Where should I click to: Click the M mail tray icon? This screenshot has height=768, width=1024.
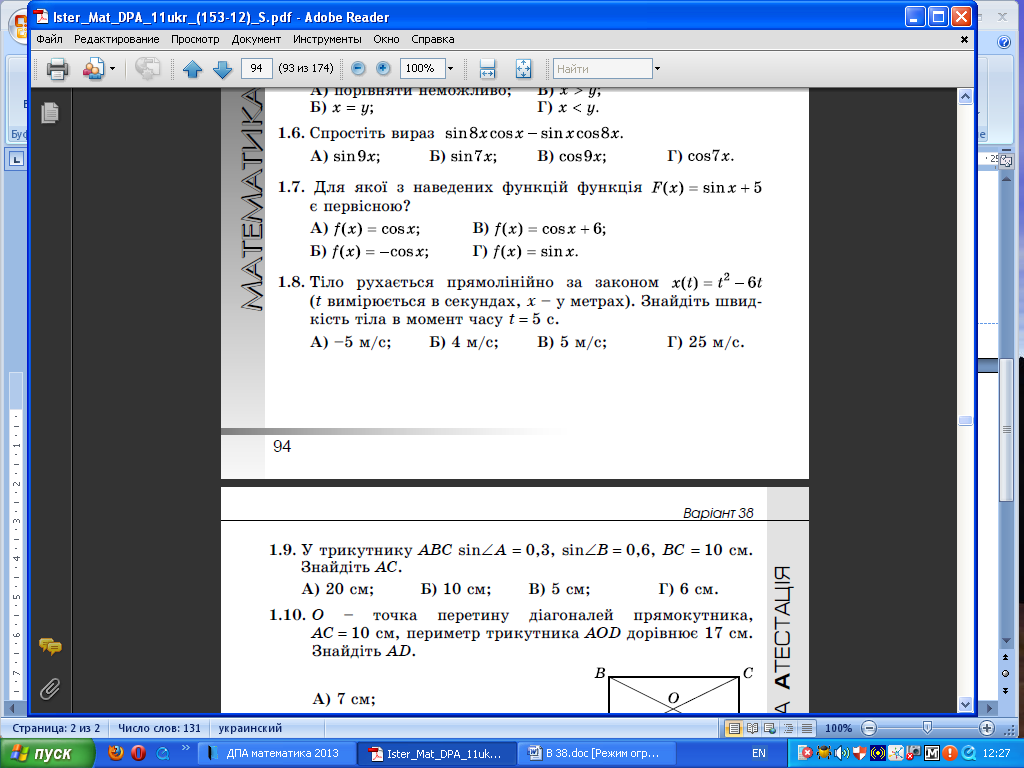[932, 754]
